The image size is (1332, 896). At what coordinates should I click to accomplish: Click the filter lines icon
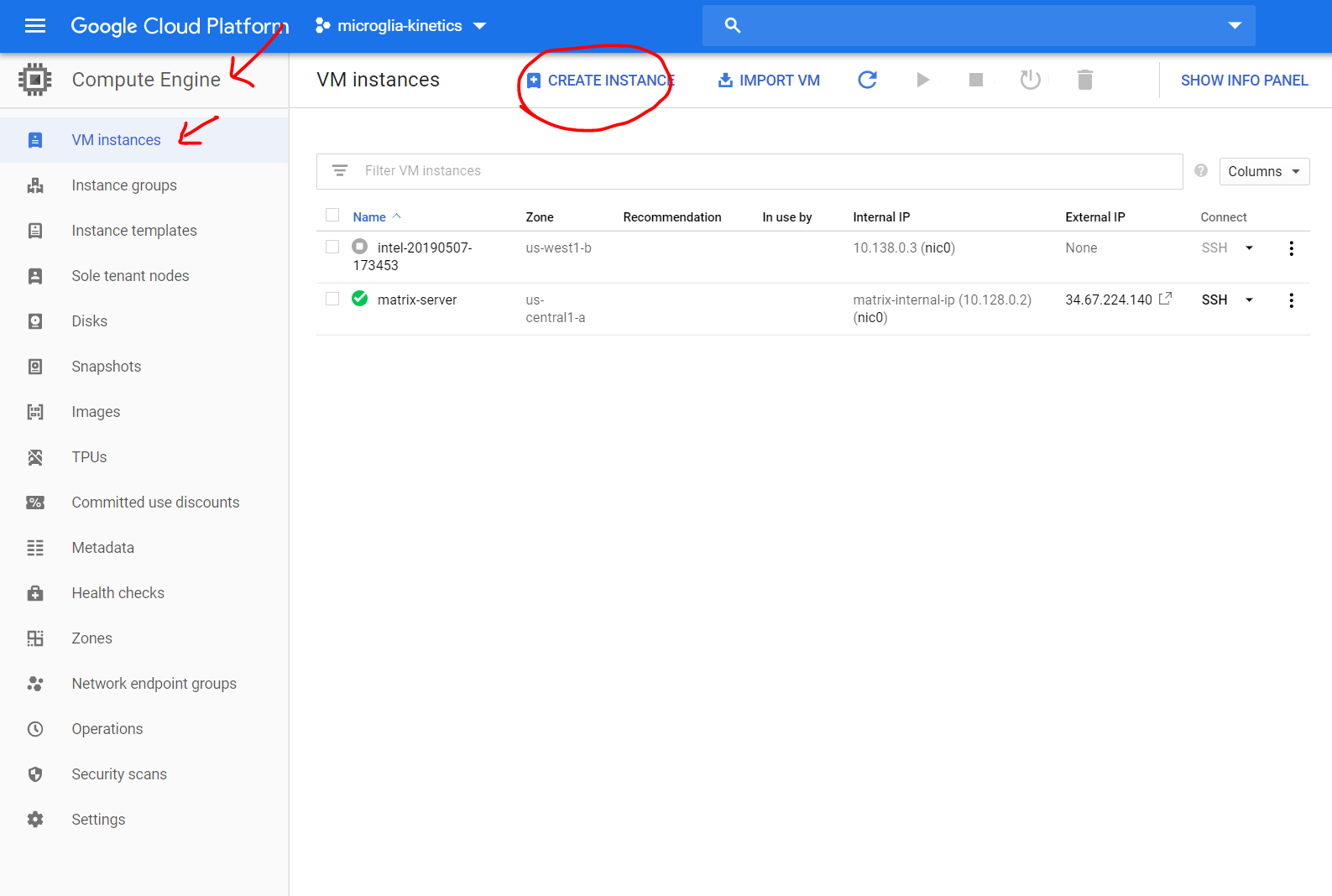point(340,170)
